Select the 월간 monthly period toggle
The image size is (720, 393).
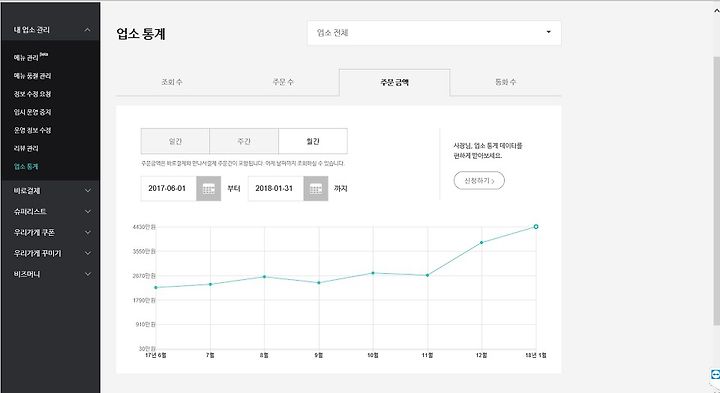[313, 141]
